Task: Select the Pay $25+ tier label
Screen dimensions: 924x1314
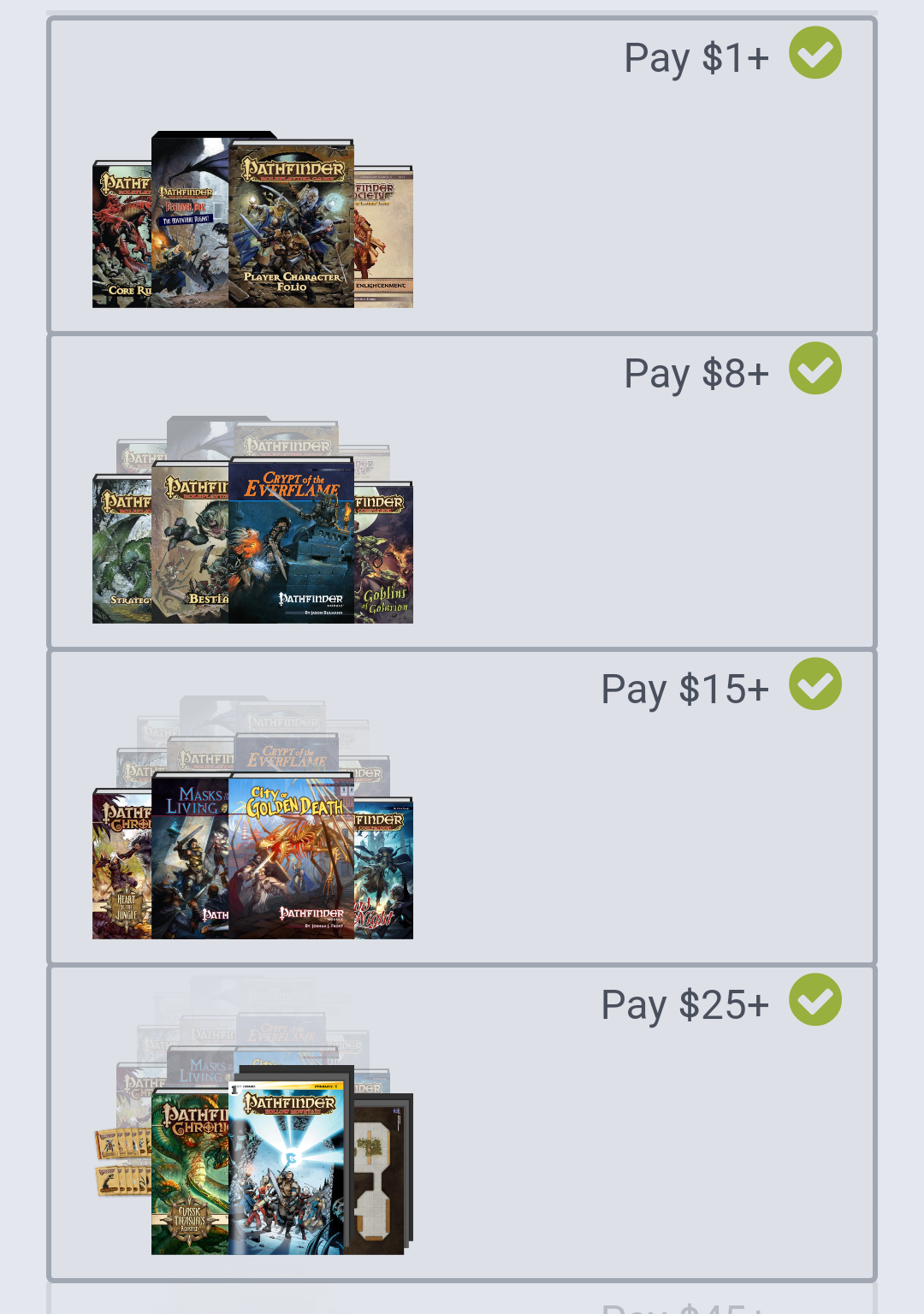Action: coord(685,1005)
